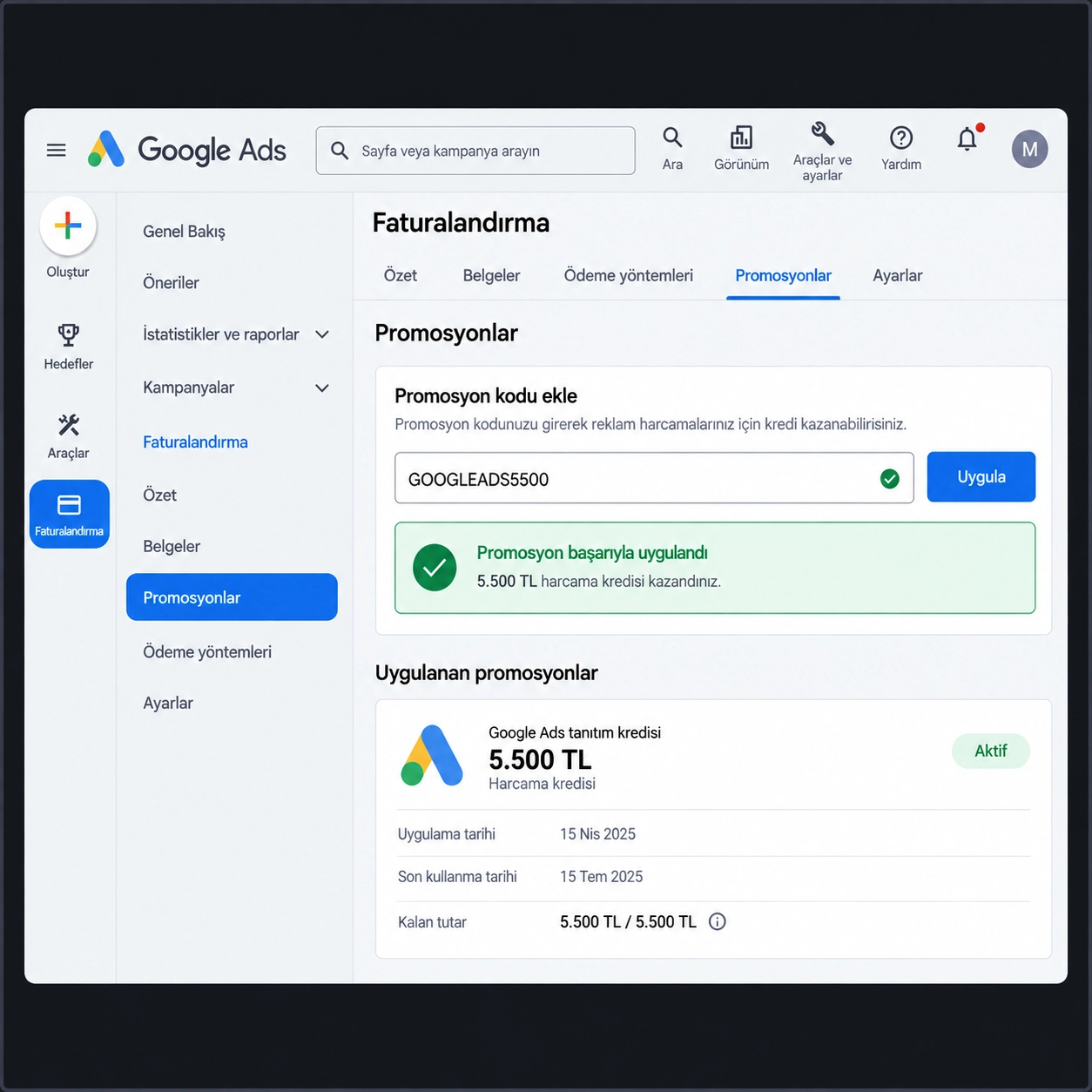This screenshot has height=1092, width=1092.
Task: Click the info icon beside Kalan tutar
Action: (718, 921)
